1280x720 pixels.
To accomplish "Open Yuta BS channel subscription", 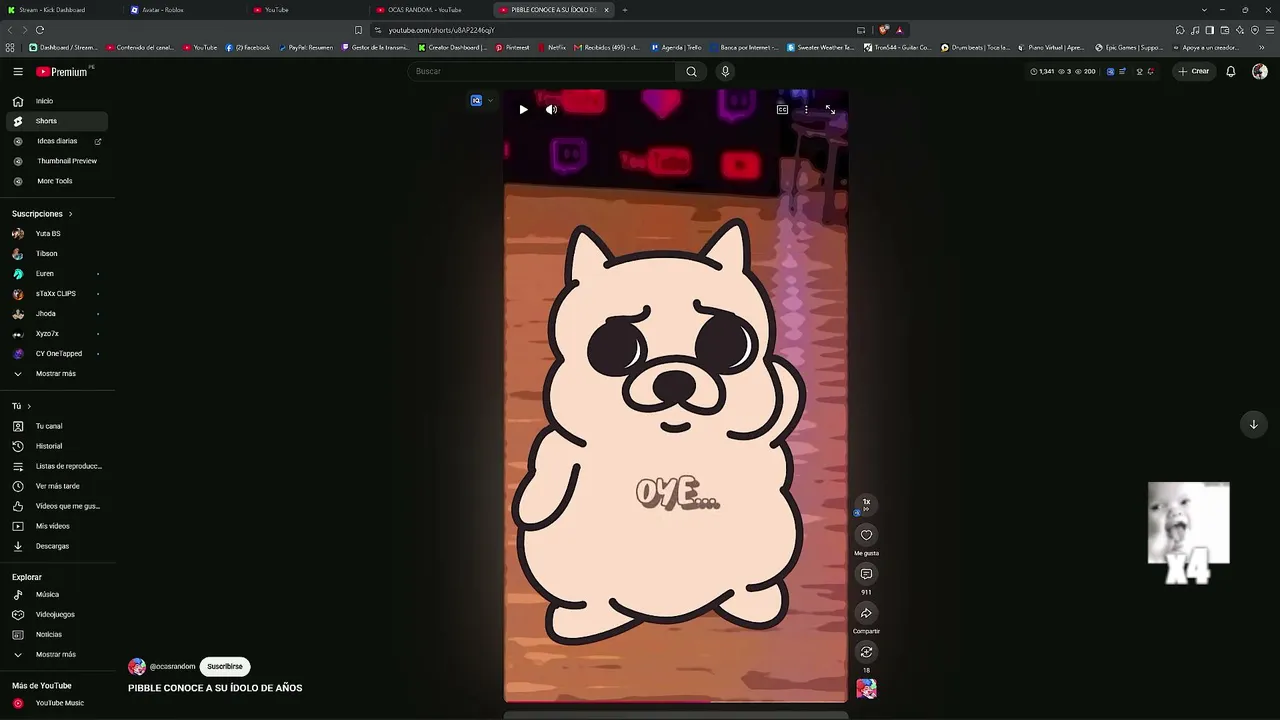I will coord(57,234).
